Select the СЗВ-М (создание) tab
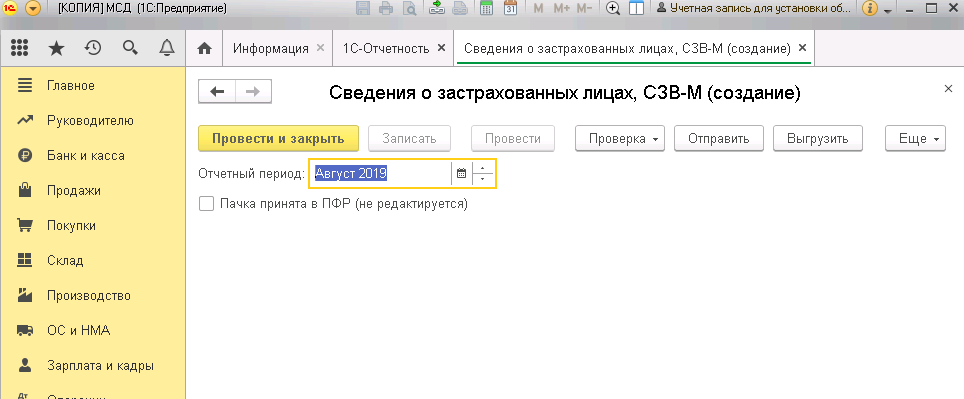The image size is (964, 399). coord(627,49)
